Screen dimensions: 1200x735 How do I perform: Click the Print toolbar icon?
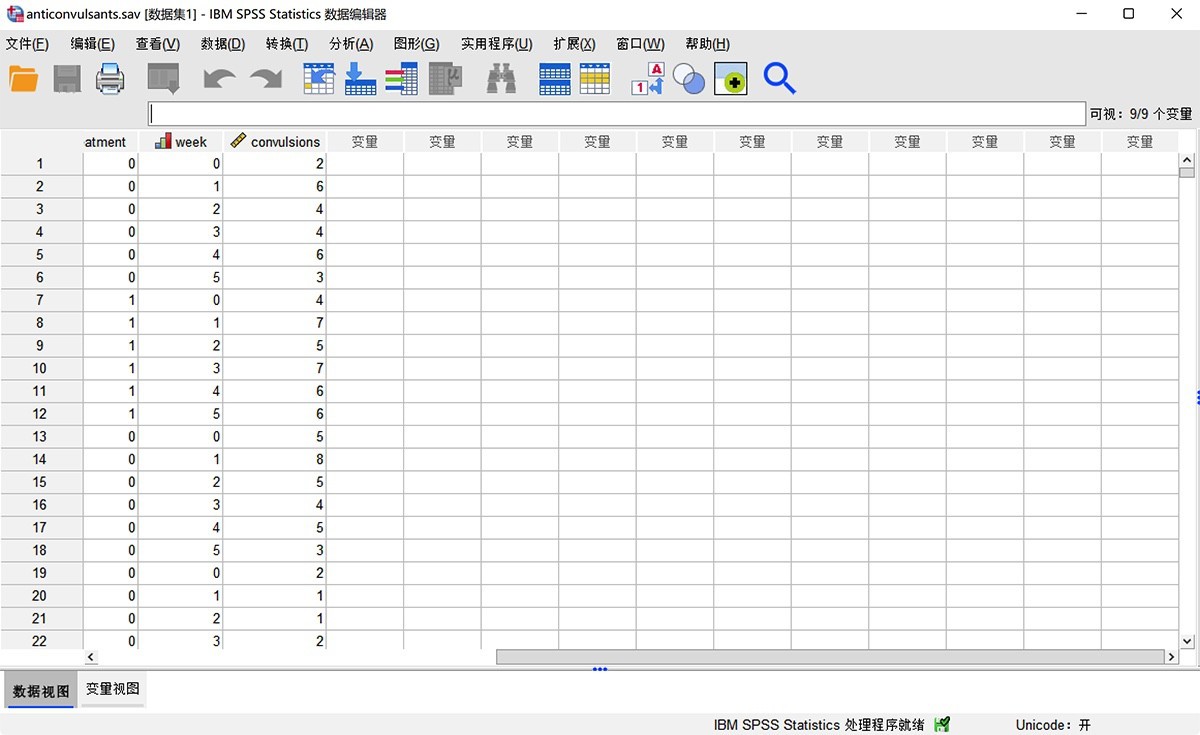pyautogui.click(x=110, y=77)
